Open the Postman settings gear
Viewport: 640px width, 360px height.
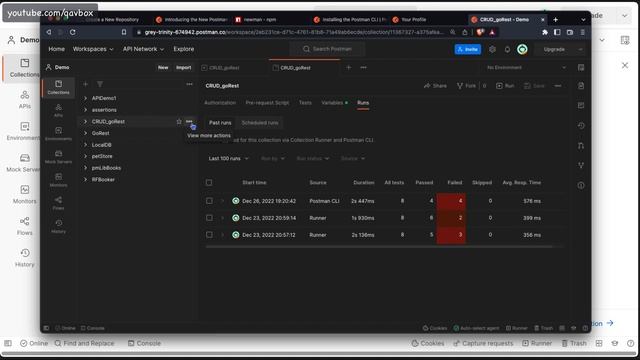click(x=492, y=49)
